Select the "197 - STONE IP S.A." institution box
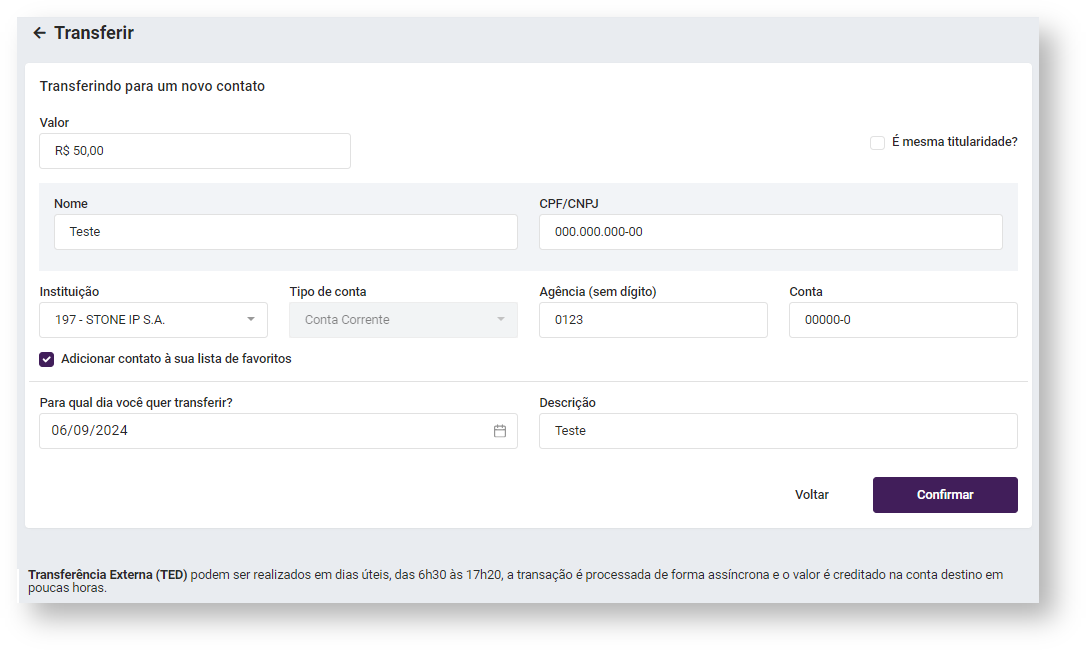The image size is (1087, 651). (140, 320)
